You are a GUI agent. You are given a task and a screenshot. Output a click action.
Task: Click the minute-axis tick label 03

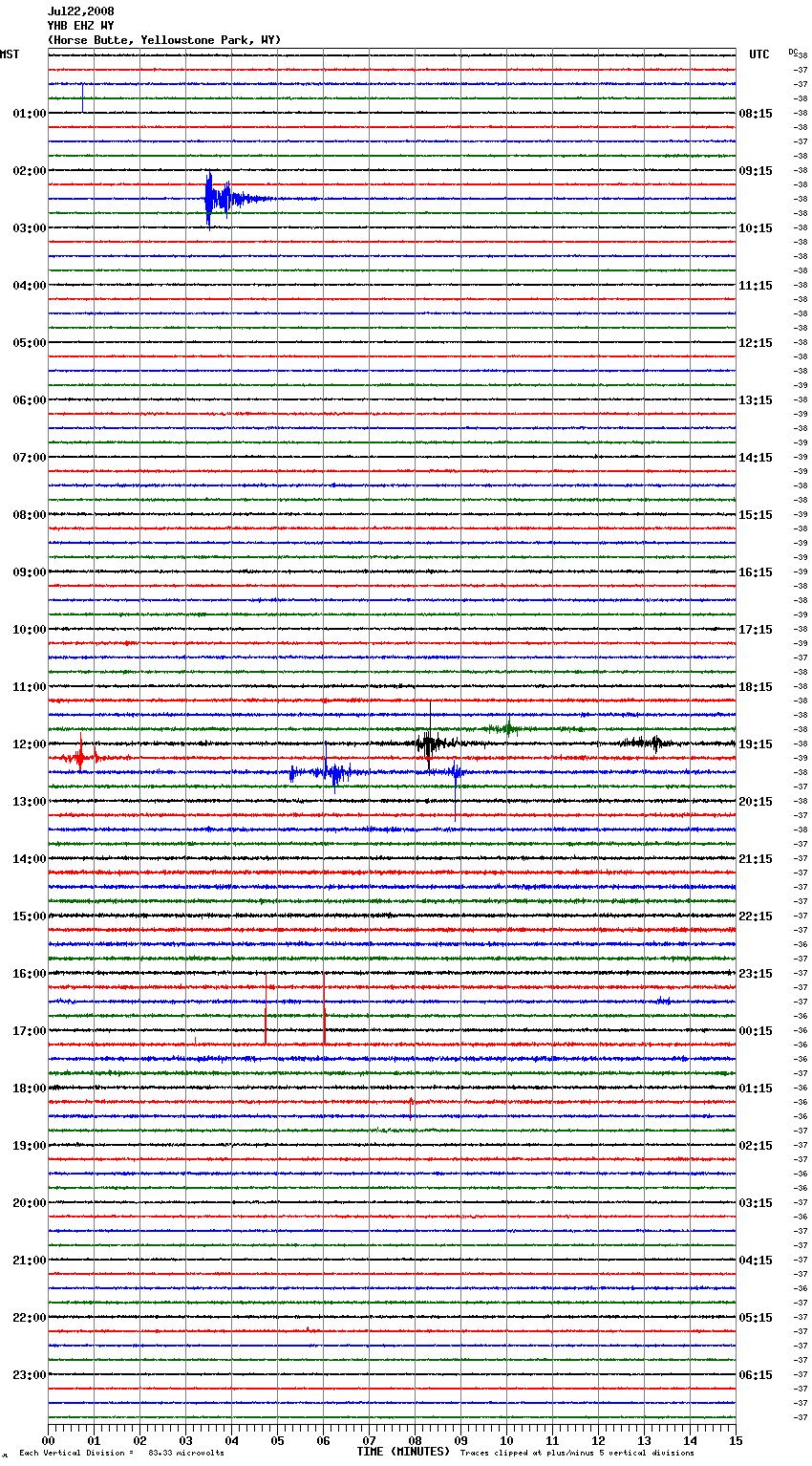[x=186, y=1441]
